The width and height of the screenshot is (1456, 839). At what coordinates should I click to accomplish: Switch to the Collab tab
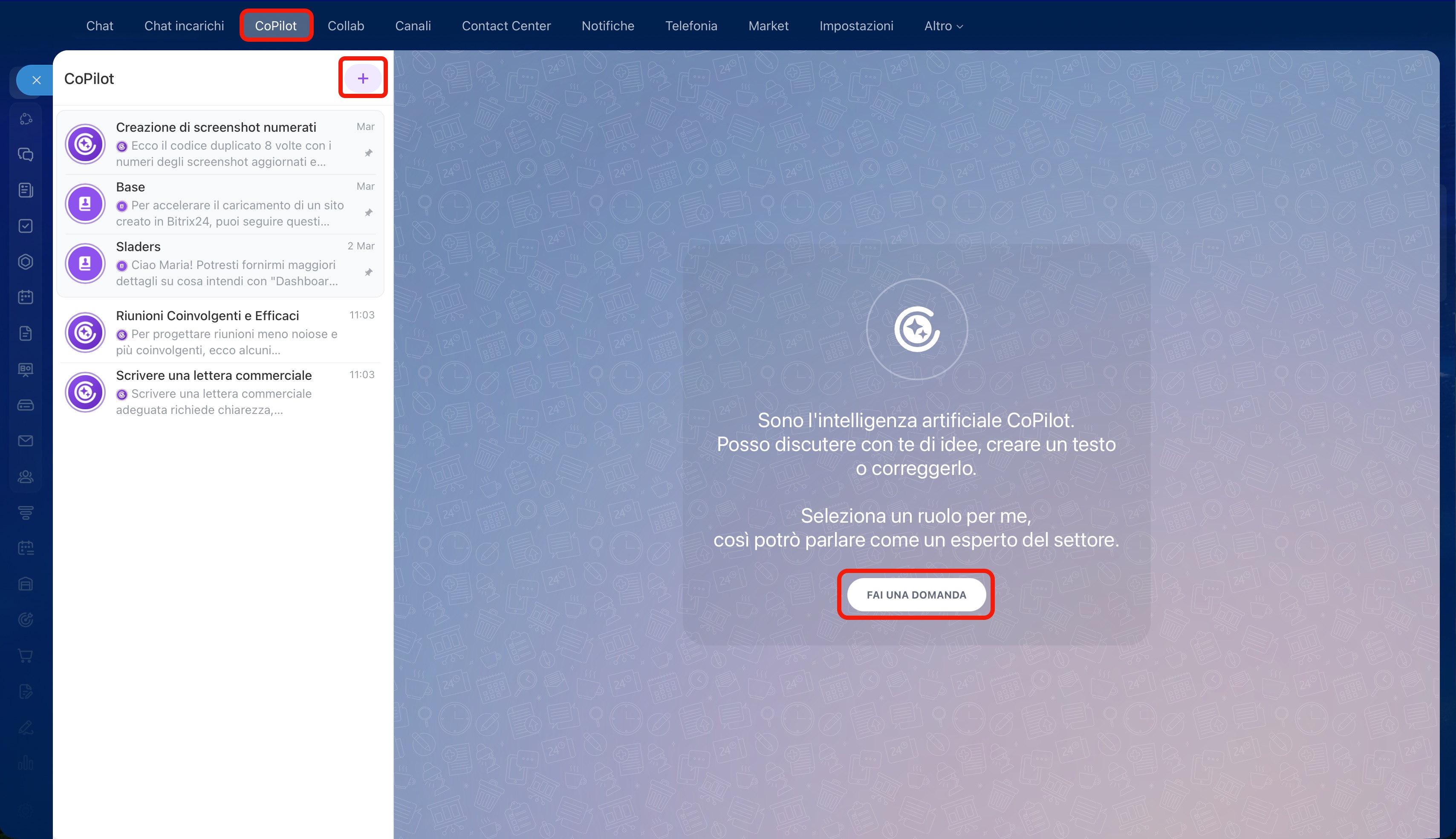(x=346, y=26)
